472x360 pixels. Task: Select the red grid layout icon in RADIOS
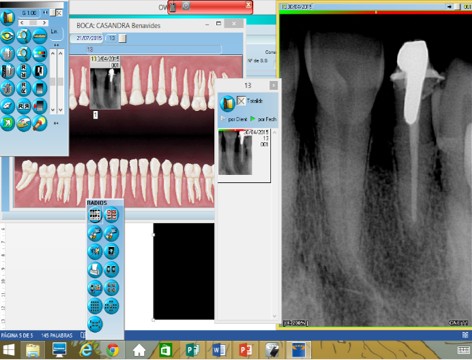111,215
